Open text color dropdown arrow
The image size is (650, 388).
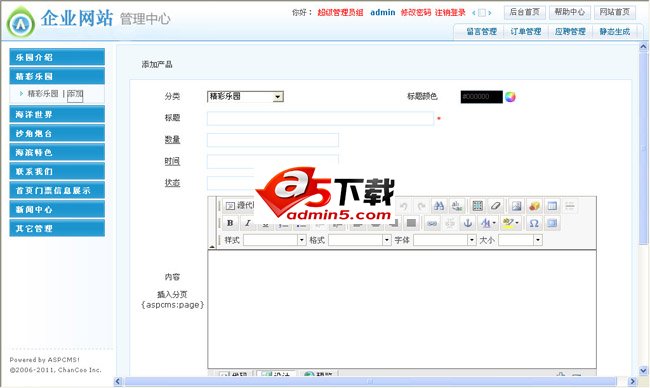[494, 223]
